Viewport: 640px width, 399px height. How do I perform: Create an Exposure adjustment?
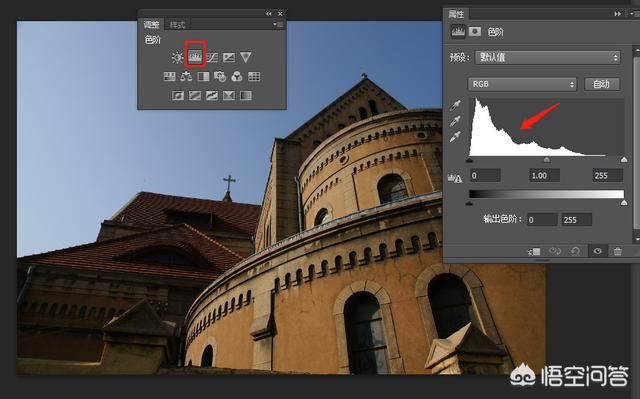229,58
